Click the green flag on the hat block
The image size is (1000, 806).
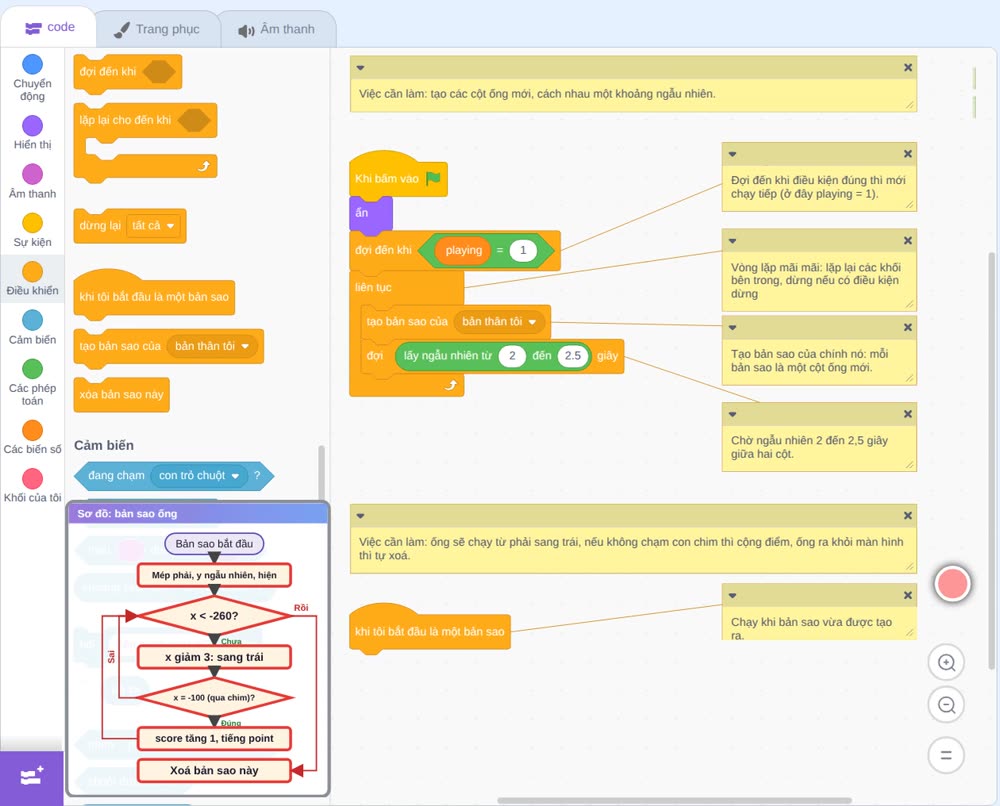coord(434,178)
